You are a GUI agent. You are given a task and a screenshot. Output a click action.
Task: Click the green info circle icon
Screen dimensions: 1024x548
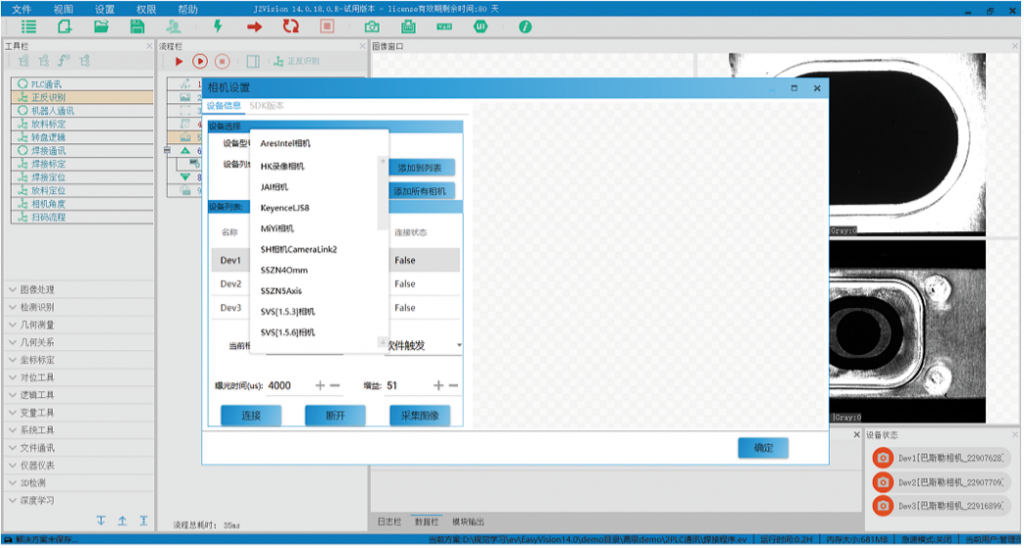click(525, 27)
